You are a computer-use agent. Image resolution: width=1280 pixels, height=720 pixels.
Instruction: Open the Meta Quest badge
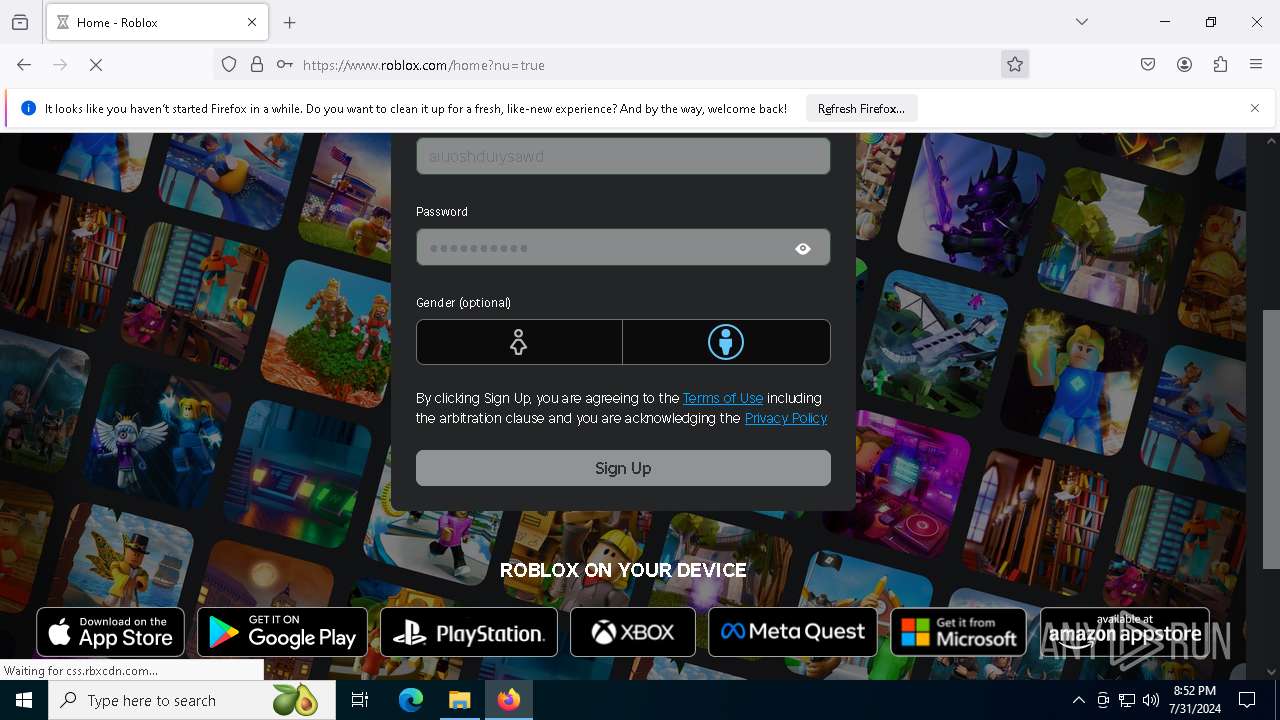pos(793,632)
